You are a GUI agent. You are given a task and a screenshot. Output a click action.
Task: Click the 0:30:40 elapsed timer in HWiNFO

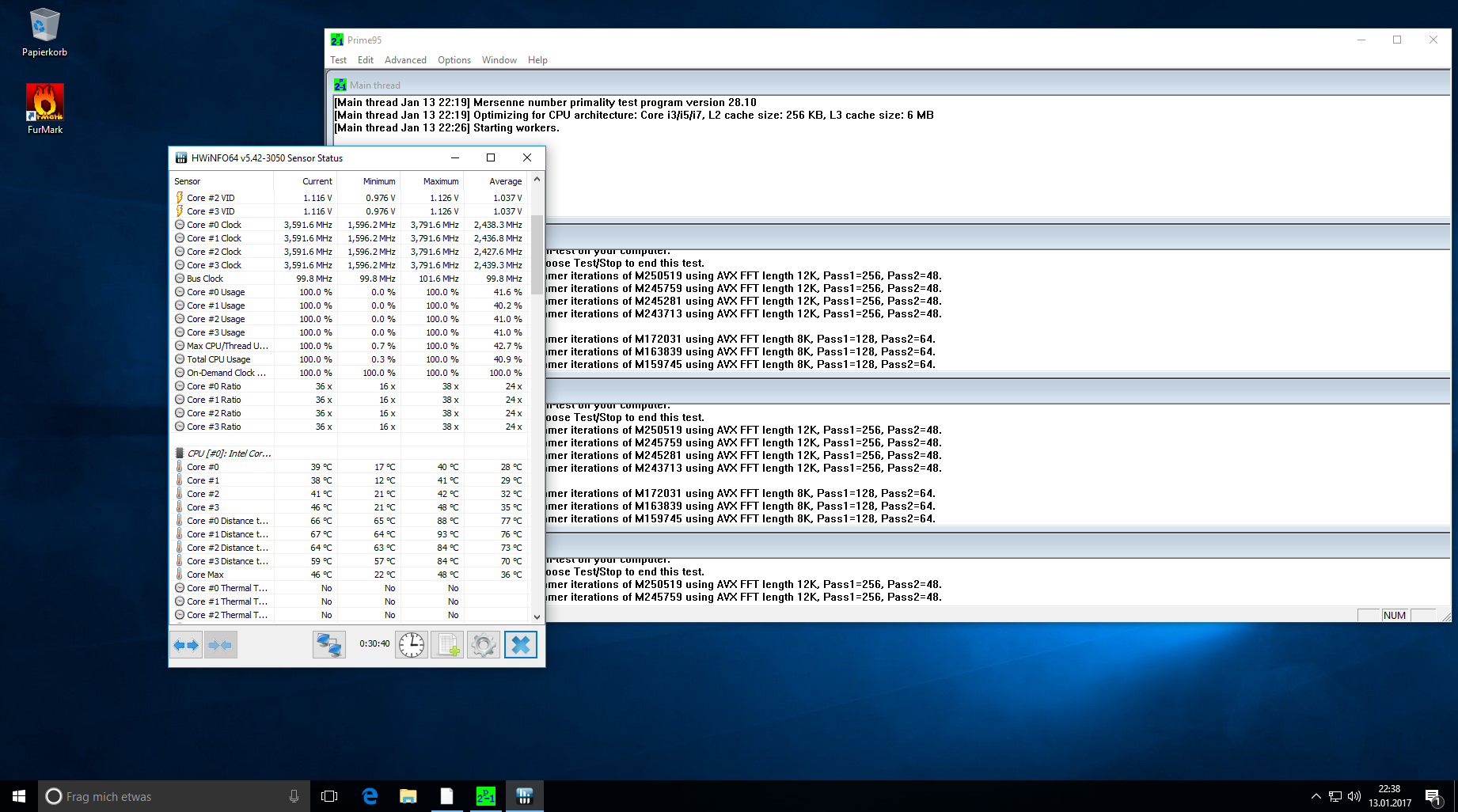pos(374,644)
